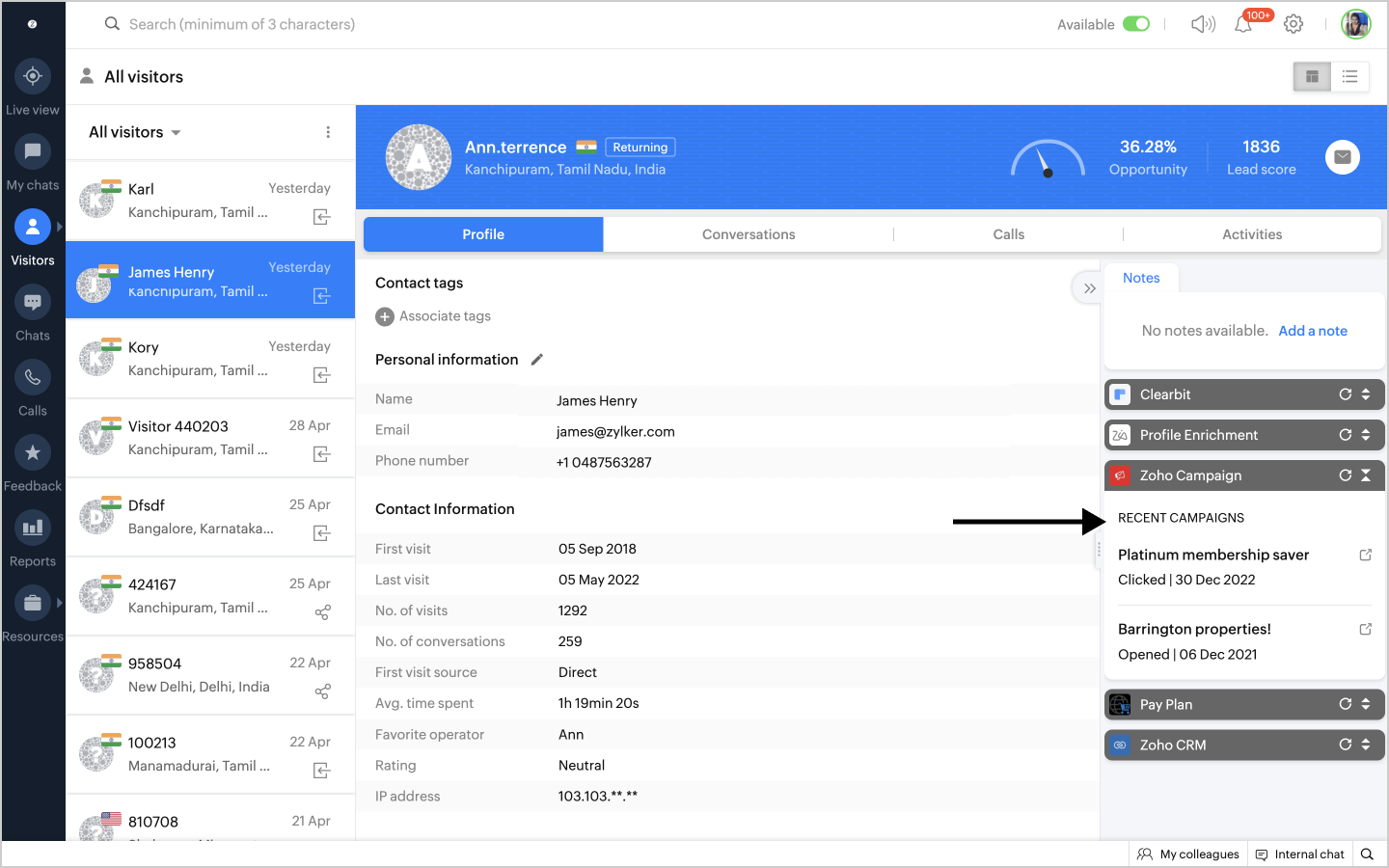
Task: Open the Activities tab
Action: (1251, 234)
